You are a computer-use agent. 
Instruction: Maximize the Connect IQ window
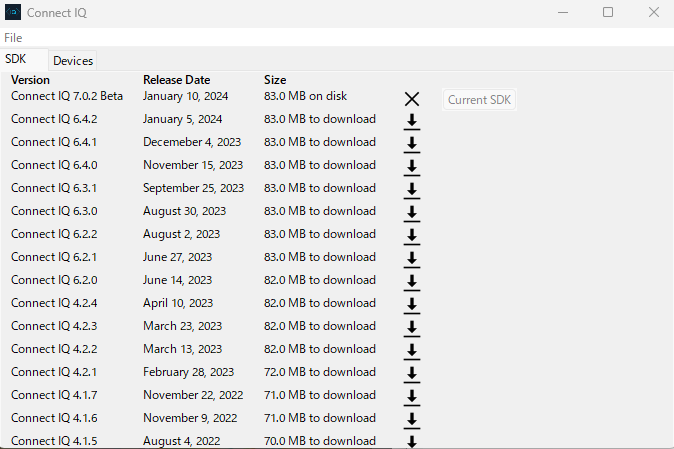click(608, 13)
